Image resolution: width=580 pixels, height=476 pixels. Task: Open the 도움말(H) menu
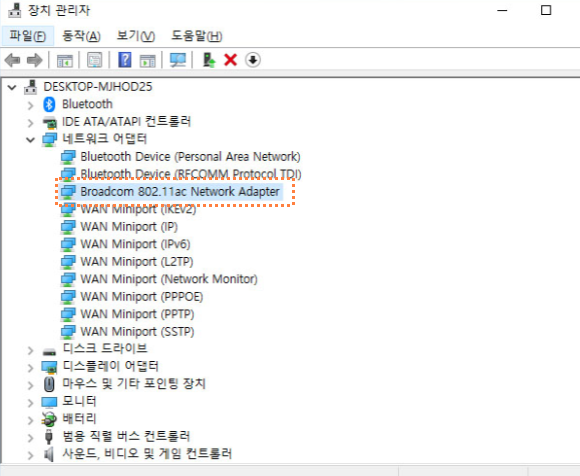196,36
